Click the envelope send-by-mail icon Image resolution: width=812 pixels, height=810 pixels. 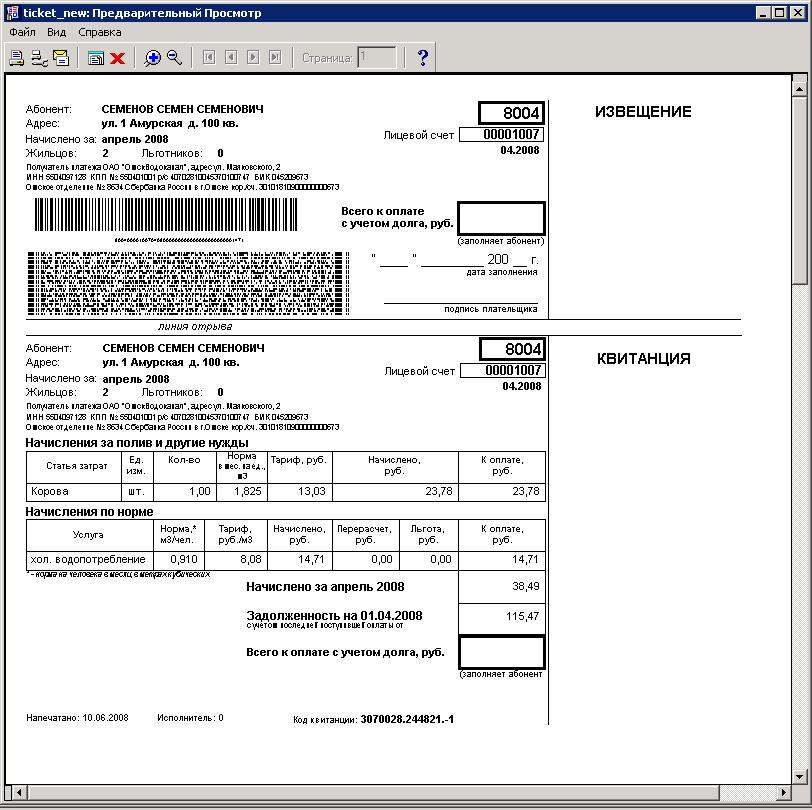pos(61,58)
